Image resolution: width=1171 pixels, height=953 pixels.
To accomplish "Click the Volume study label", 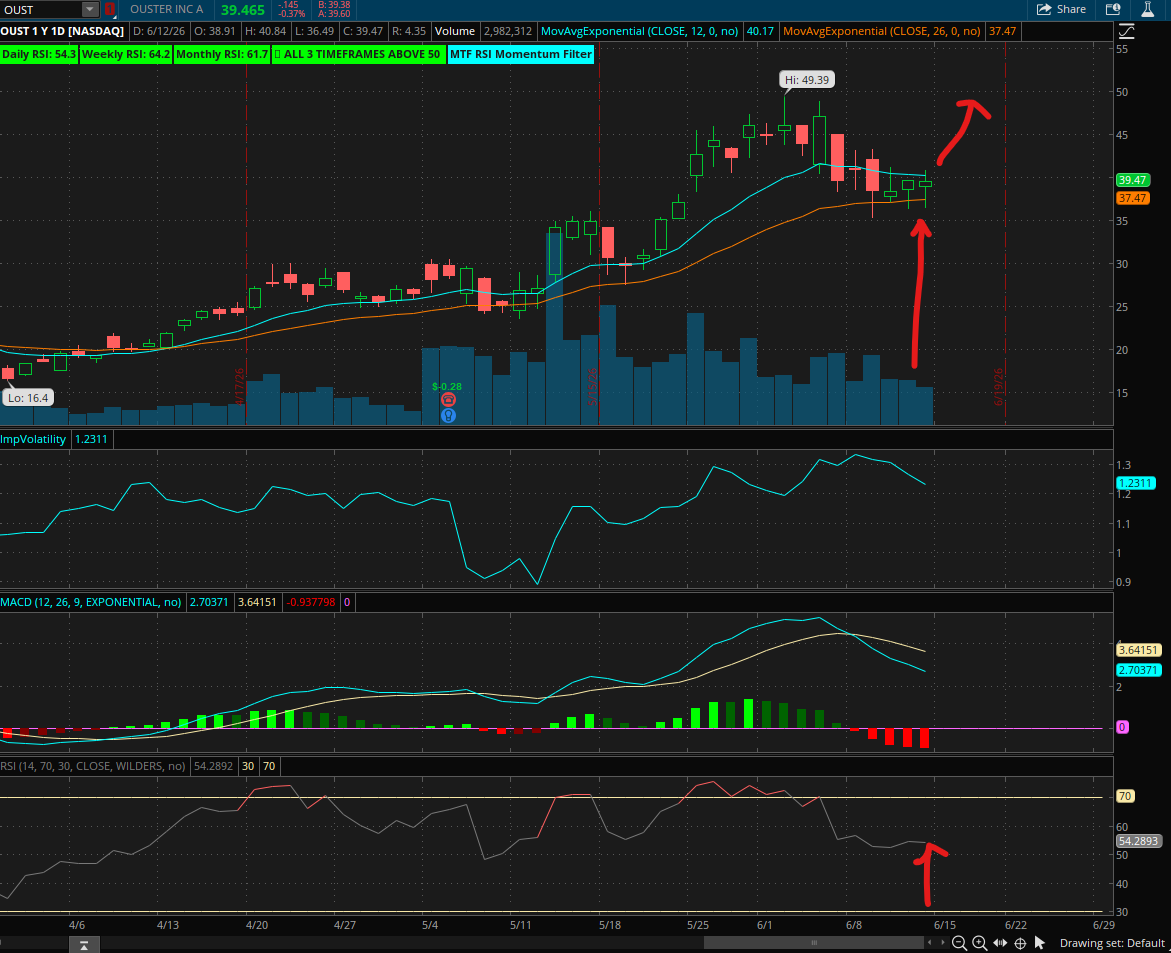I will point(455,31).
